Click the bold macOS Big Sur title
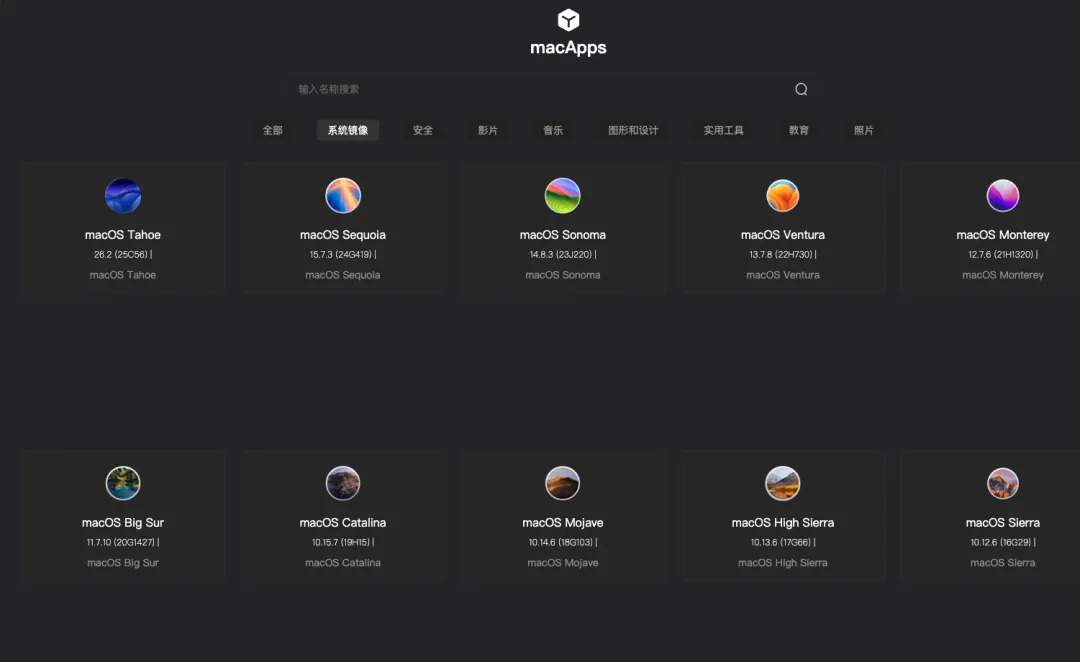This screenshot has height=662, width=1080. pyautogui.click(x=123, y=523)
